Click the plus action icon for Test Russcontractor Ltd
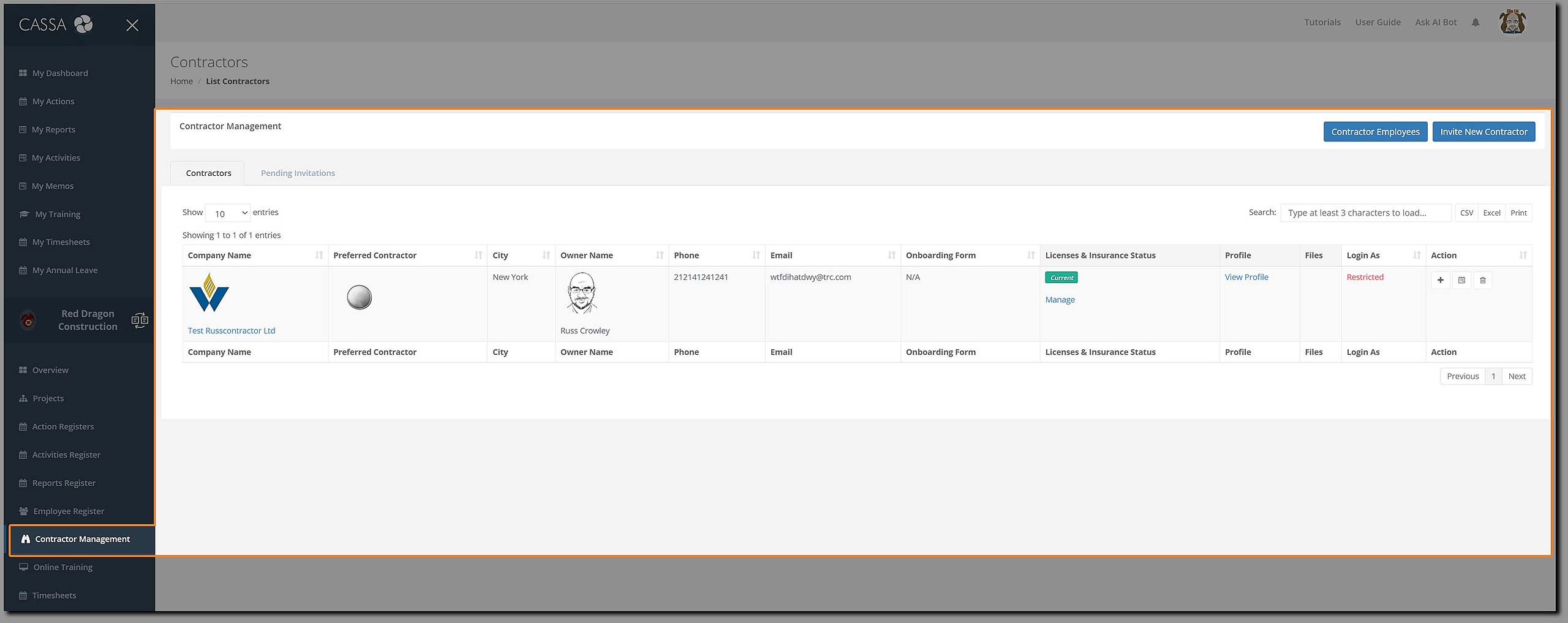 (x=1441, y=280)
